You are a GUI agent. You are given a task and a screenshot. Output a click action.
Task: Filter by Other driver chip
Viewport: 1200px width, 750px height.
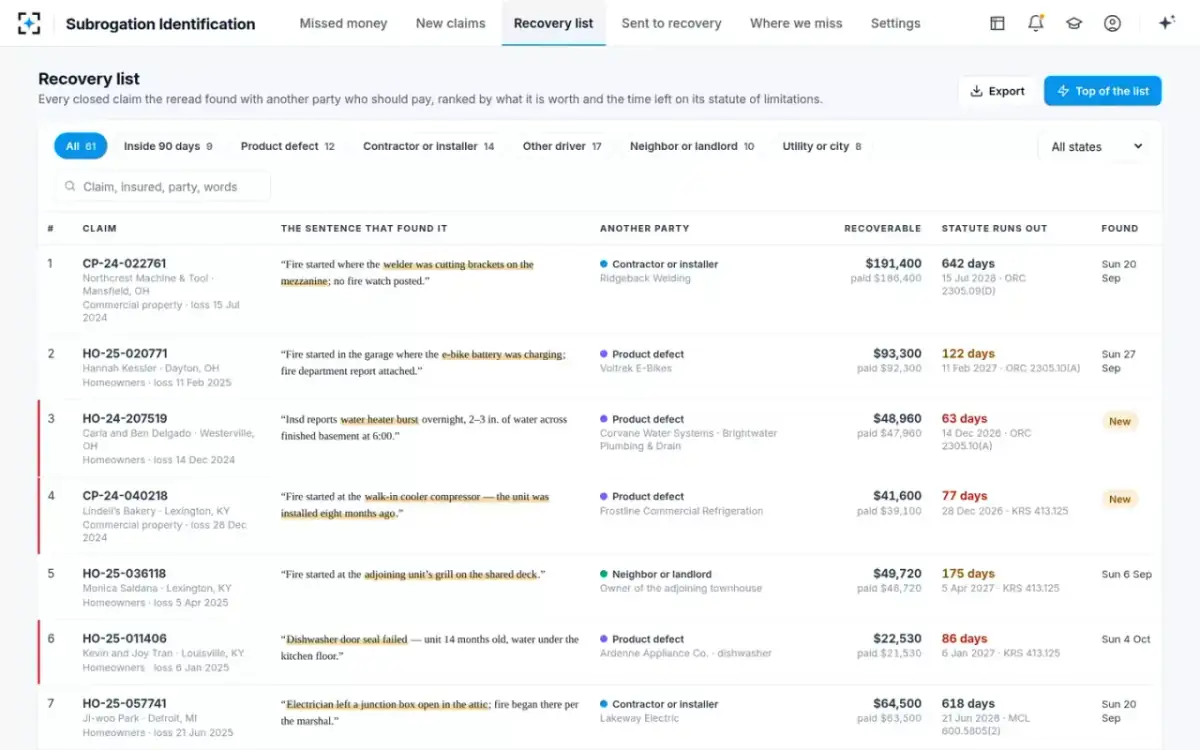point(562,146)
